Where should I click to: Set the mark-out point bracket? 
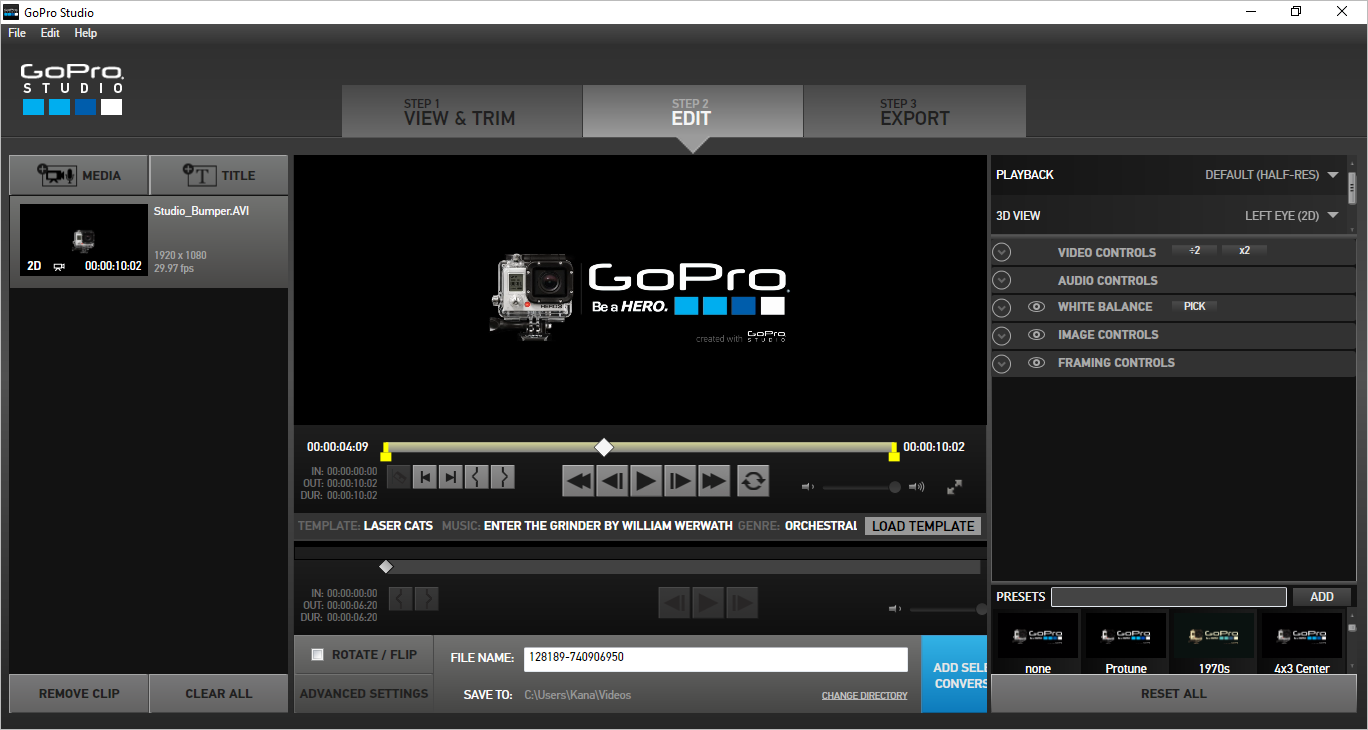tap(503, 477)
